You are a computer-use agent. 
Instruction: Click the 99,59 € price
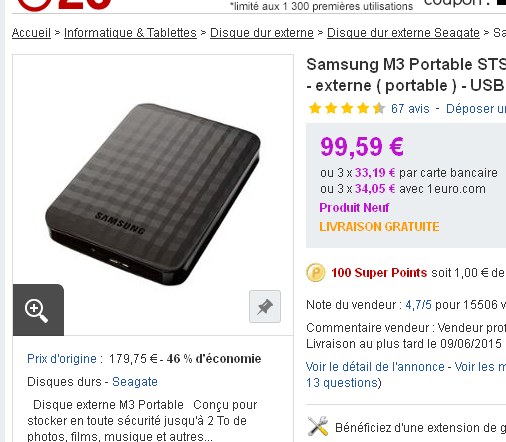(362, 147)
